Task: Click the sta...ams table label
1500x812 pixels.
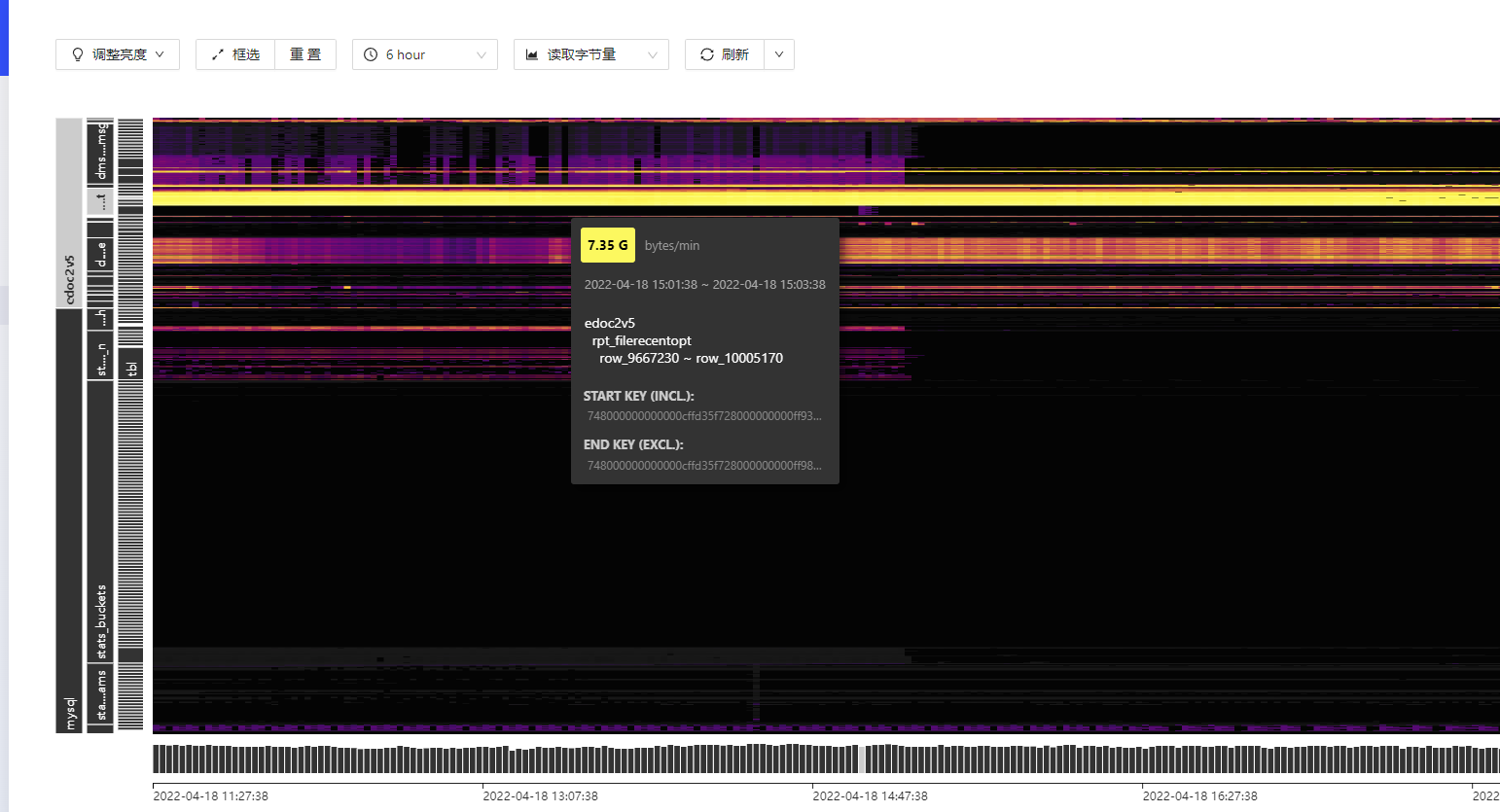Action: tap(100, 694)
